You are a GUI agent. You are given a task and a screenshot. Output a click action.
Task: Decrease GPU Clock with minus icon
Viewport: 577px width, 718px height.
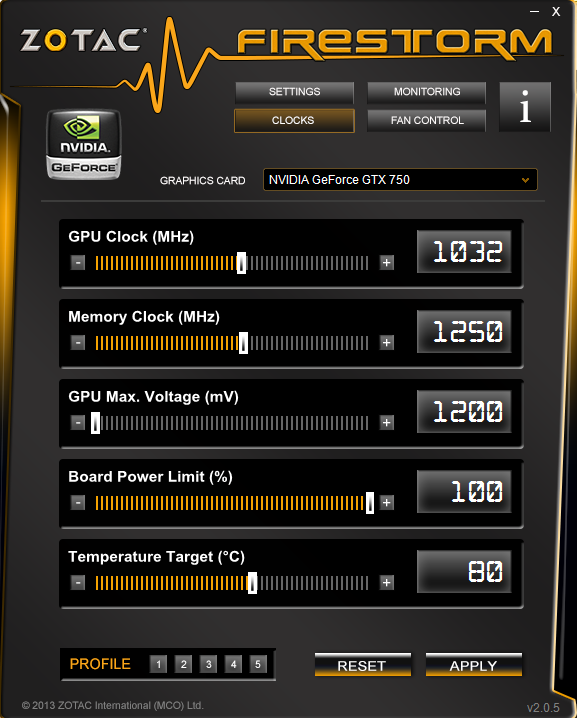[78, 262]
